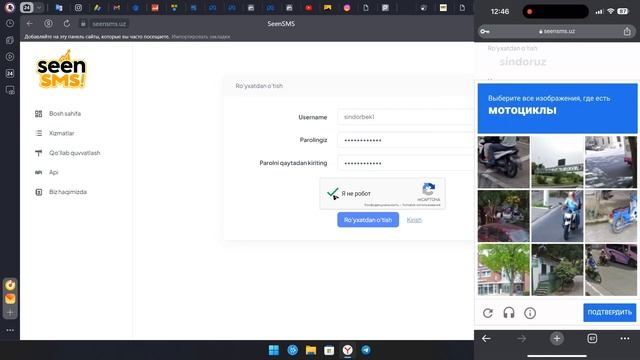The width and height of the screenshot is (640, 360).
Task: Select the tile with building and trees
Action: click(x=504, y=270)
